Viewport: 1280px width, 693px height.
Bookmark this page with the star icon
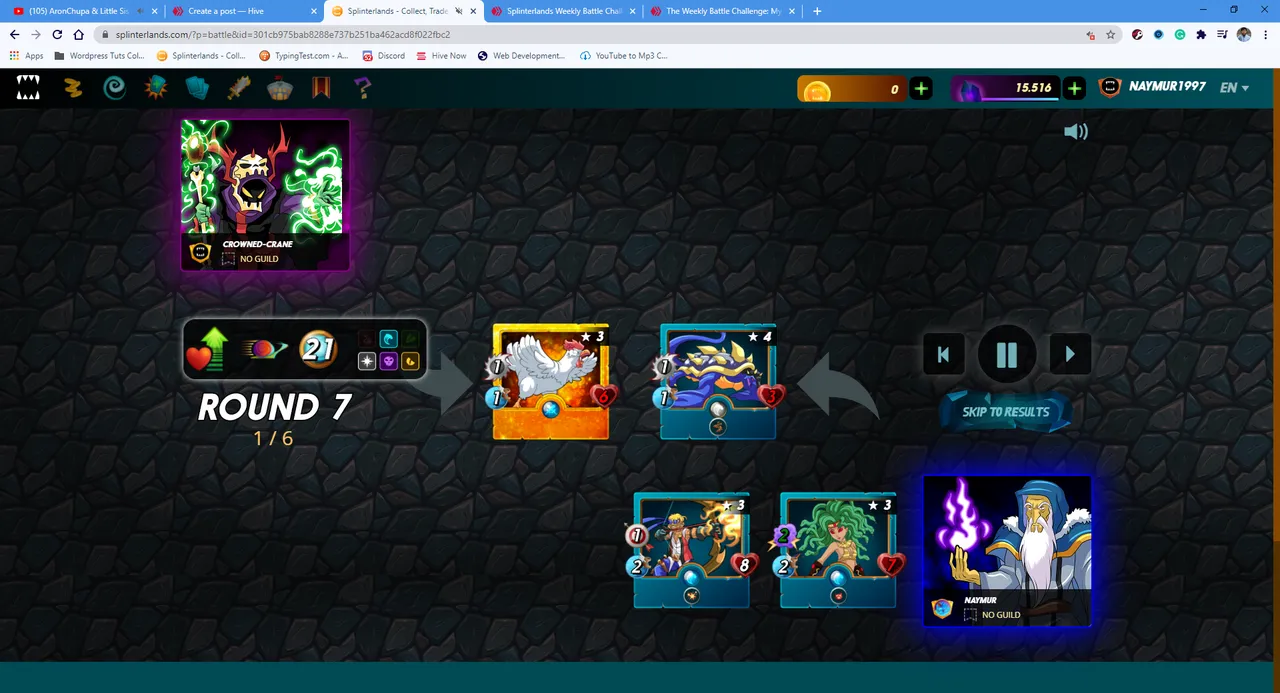click(x=1110, y=34)
